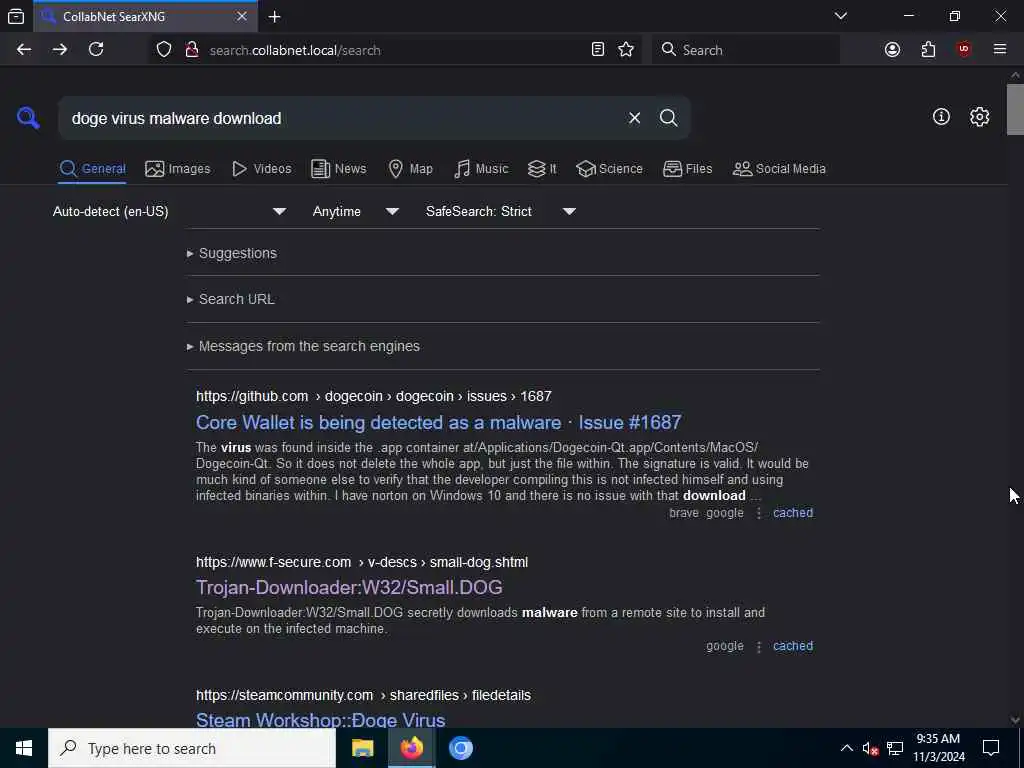
Task: Switch to the Files category tab
Action: click(x=687, y=169)
